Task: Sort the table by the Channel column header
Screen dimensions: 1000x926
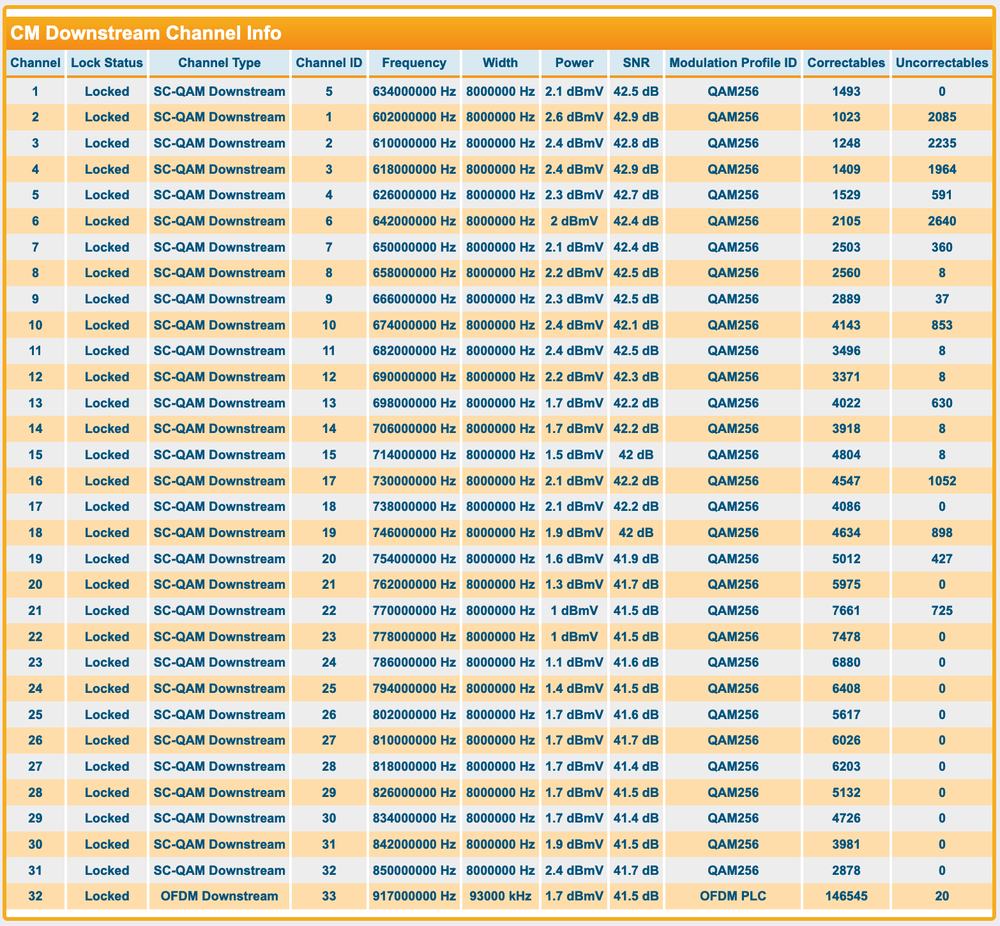Action: tap(35, 62)
